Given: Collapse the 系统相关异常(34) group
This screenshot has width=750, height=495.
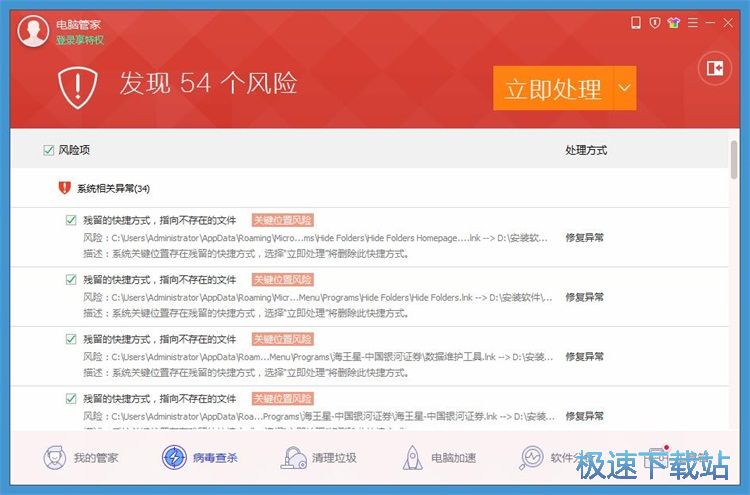Looking at the screenshot, I should 113,188.
